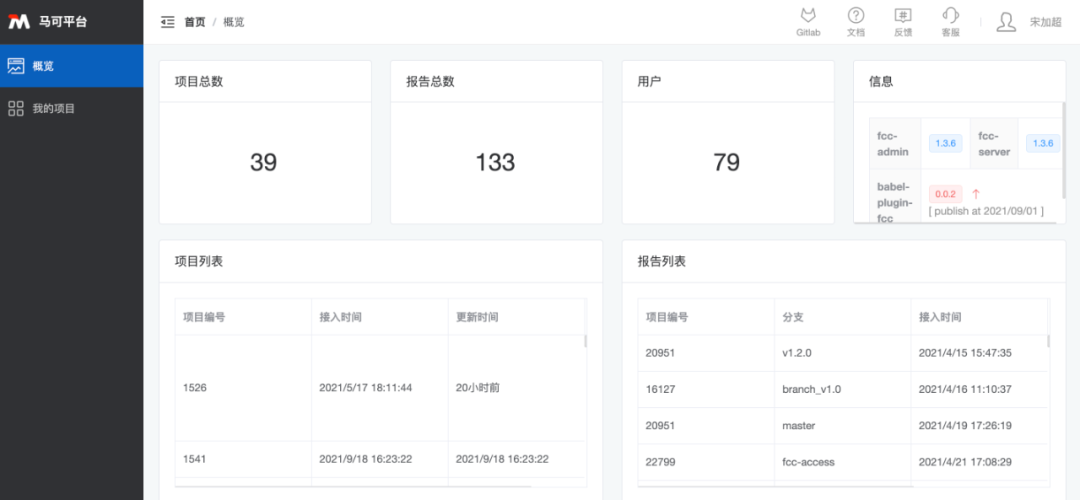Open the 客服 headset icon
The width and height of the screenshot is (1080, 500).
[x=951, y=16]
